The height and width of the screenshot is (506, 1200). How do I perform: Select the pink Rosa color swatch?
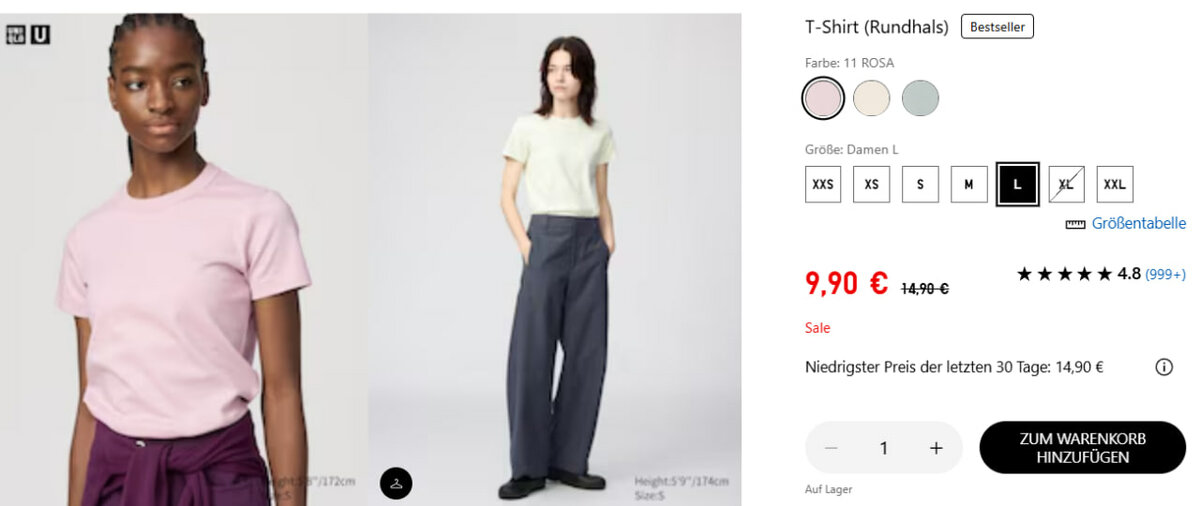click(x=823, y=98)
